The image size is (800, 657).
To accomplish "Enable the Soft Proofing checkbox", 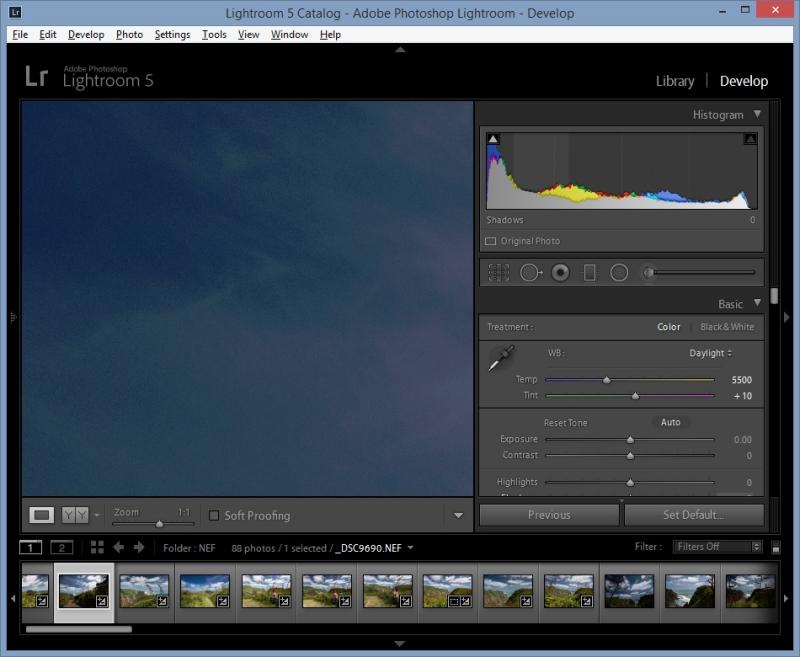I will pyautogui.click(x=214, y=515).
